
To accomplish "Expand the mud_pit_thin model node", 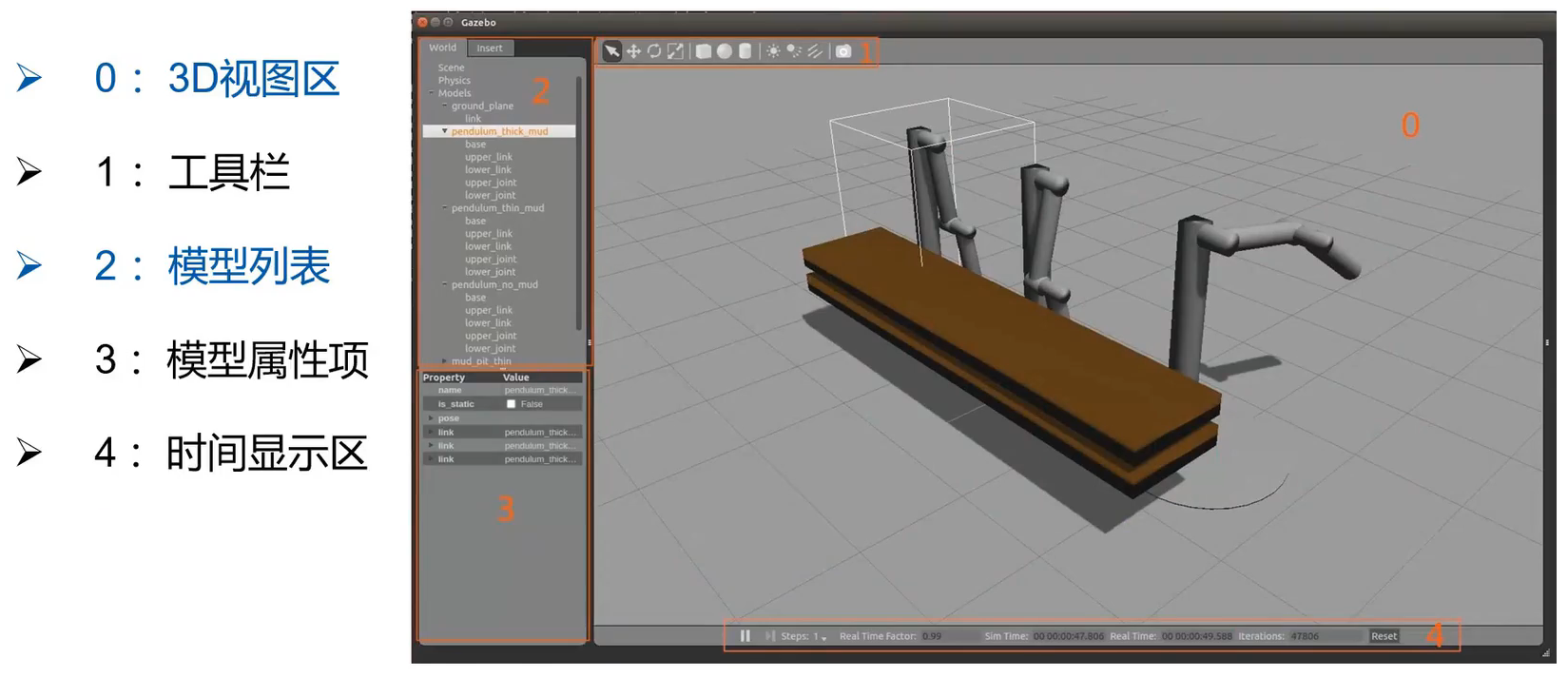I will [444, 361].
